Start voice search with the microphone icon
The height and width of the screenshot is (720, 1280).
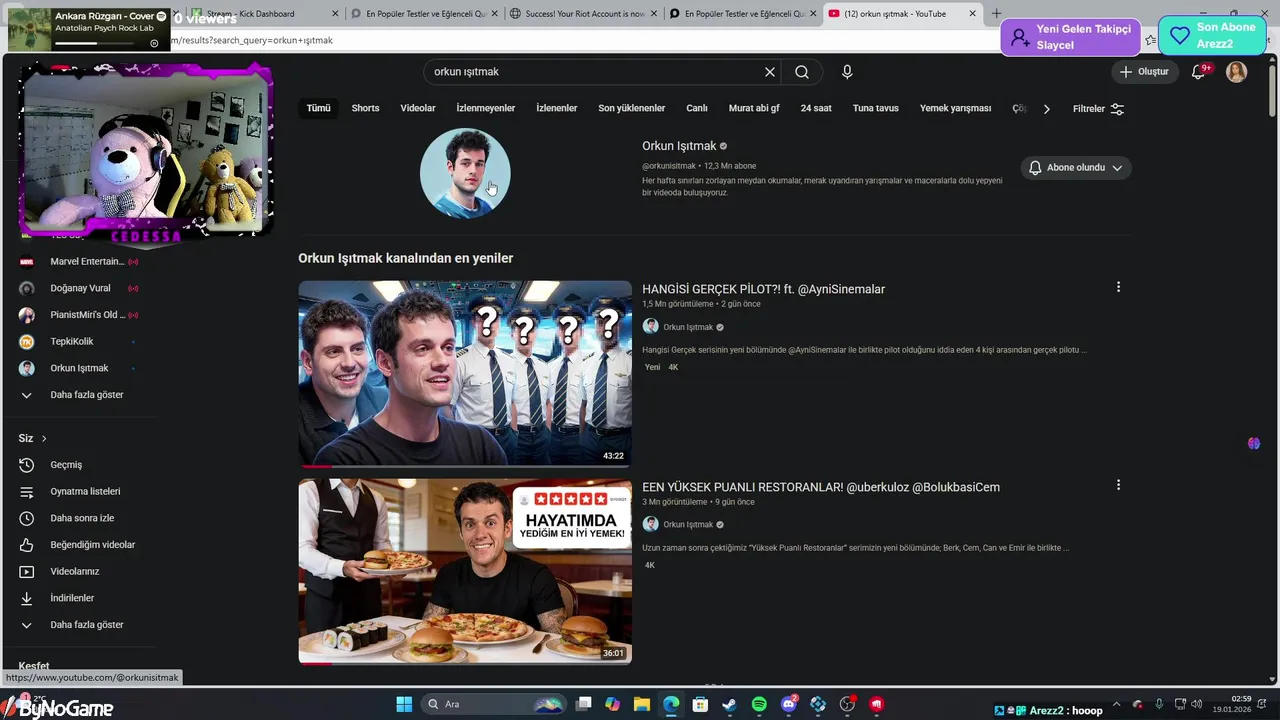(847, 72)
